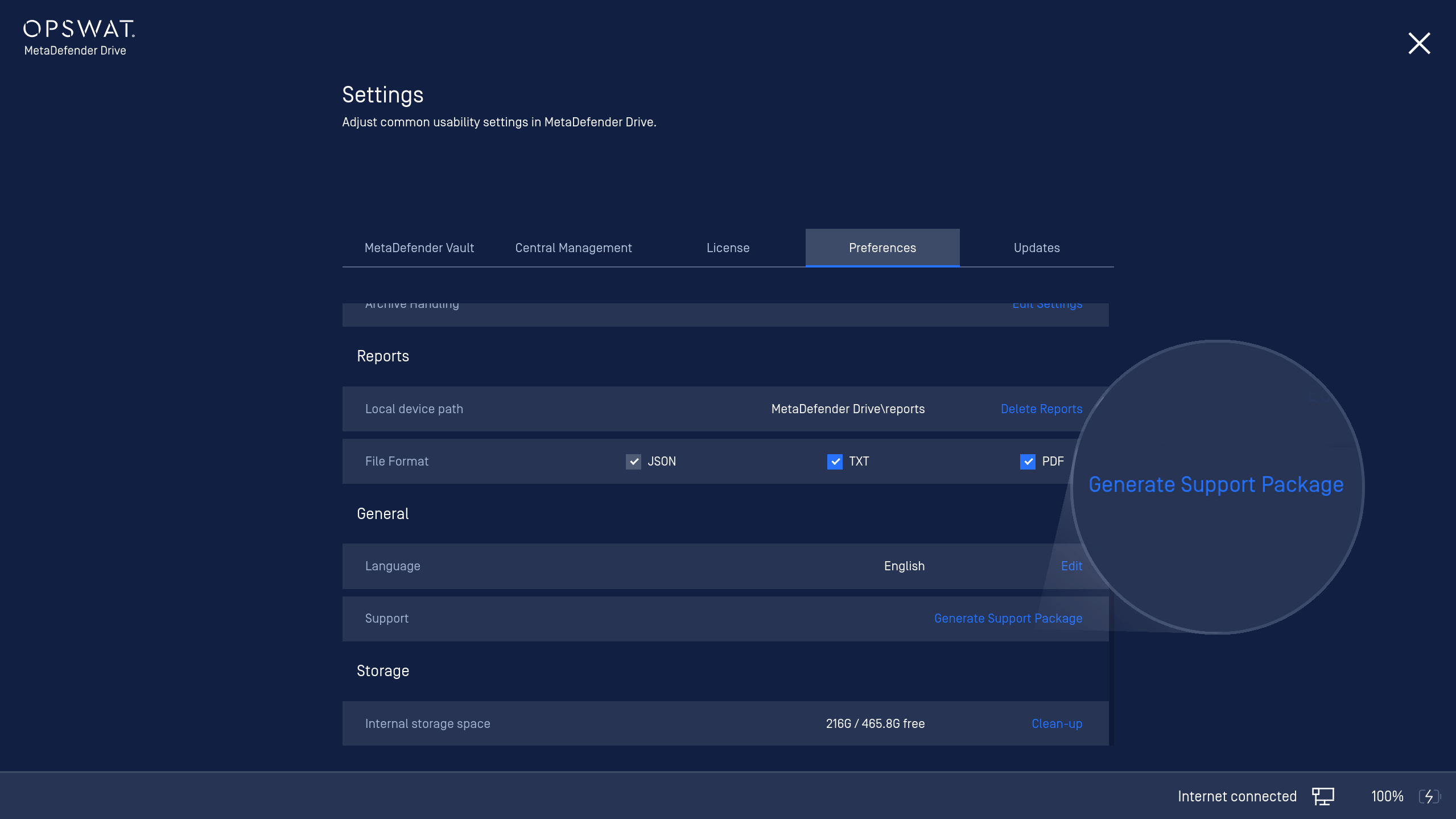Click the Internal storage space label
1456x819 pixels.
pos(427,724)
